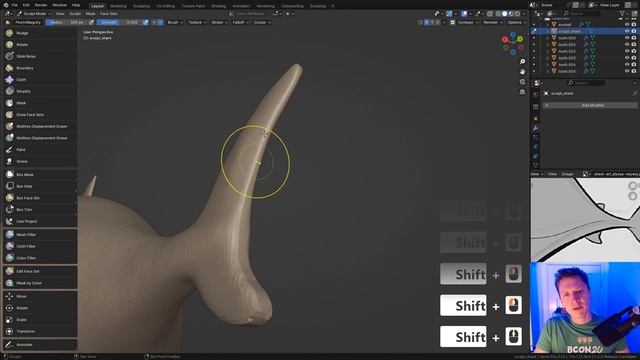Image resolution: width=640 pixels, height=360 pixels.
Task: Select the Move transform tool
Action: coord(40,296)
